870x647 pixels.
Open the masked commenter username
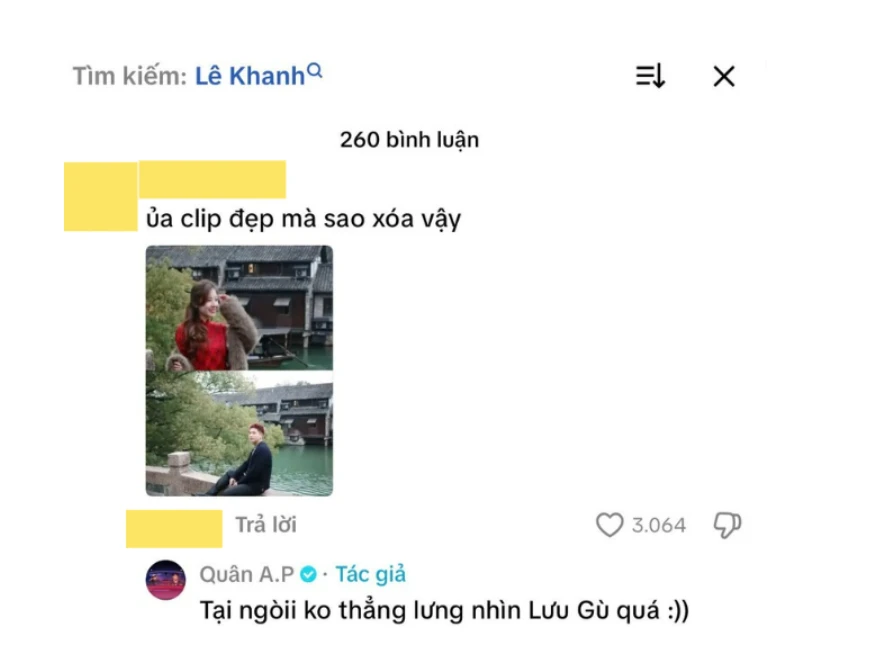[213, 179]
